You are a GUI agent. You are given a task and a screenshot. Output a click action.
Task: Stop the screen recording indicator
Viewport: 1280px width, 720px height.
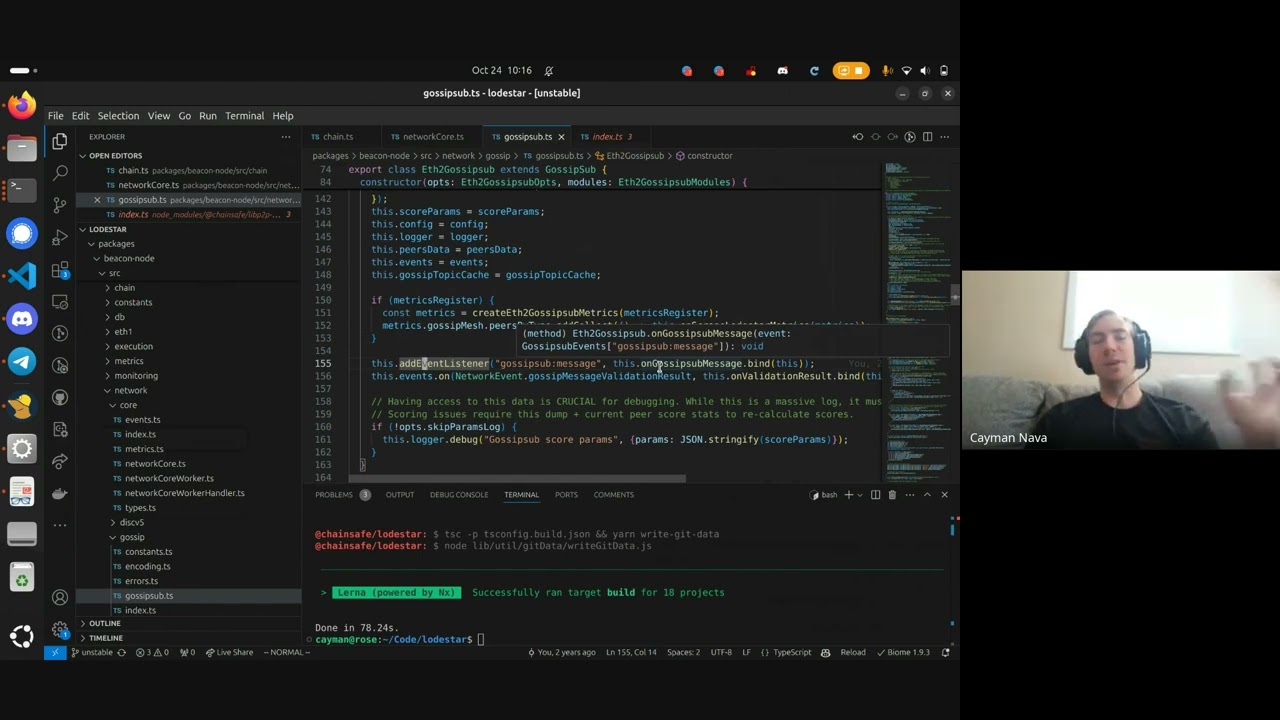pyautogui.click(x=851, y=71)
